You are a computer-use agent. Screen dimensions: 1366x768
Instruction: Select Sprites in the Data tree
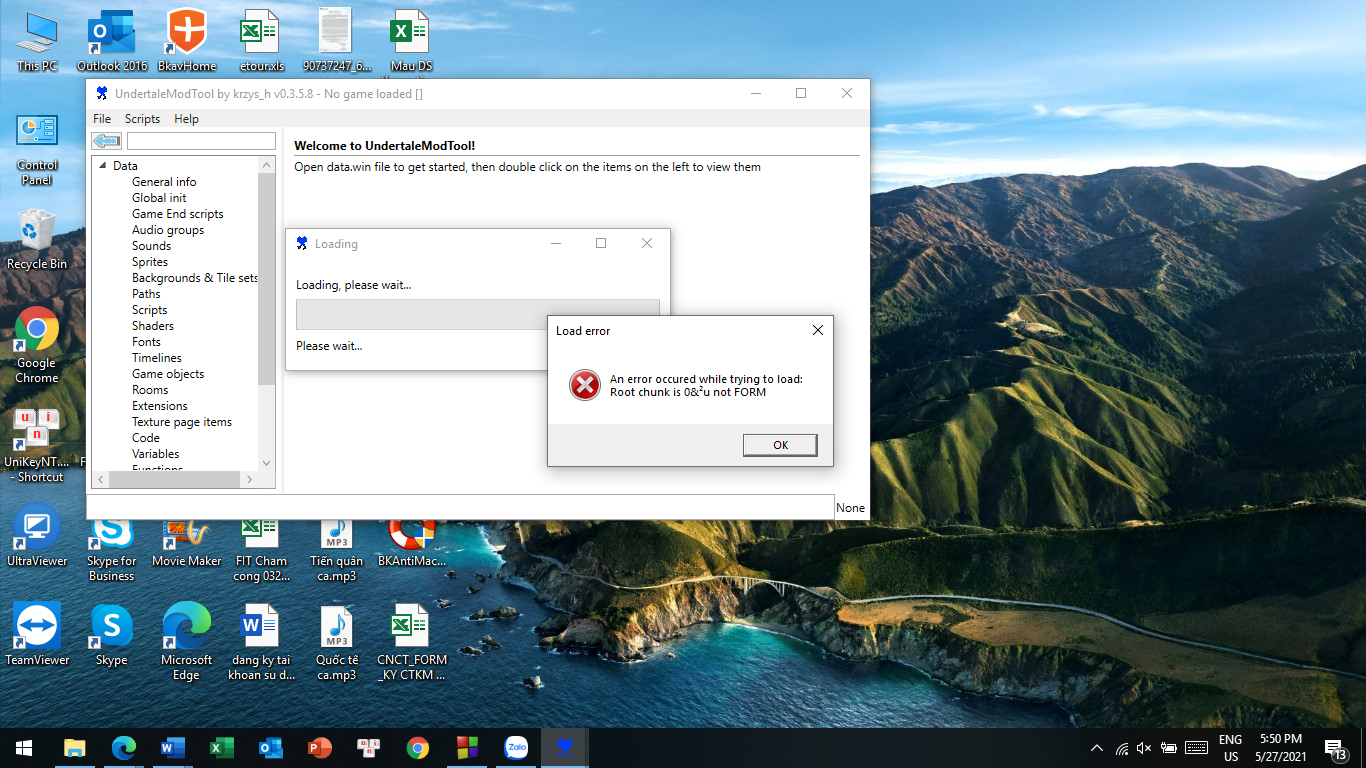(x=150, y=262)
